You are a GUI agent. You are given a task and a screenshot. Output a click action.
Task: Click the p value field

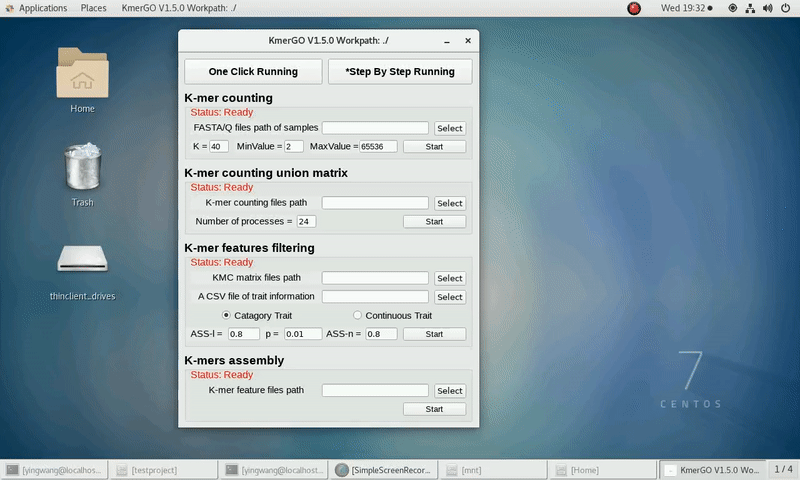303,334
